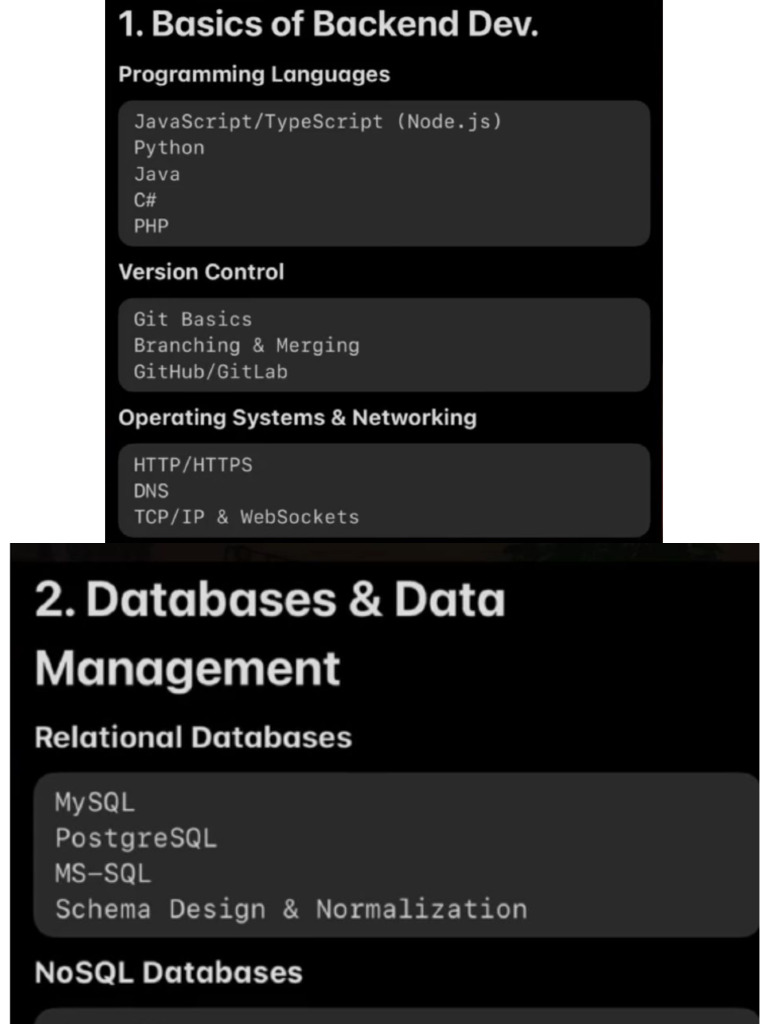The image size is (768, 1024).
Task: Click the Schema Design & Normalization line
Action: [290, 910]
